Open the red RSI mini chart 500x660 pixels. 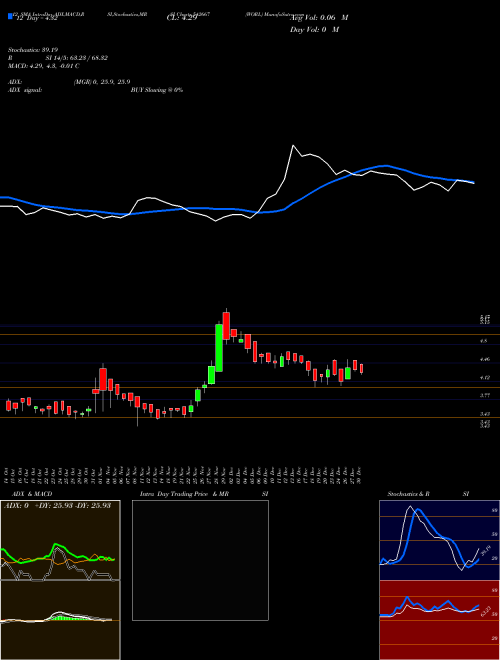[x=439, y=620]
